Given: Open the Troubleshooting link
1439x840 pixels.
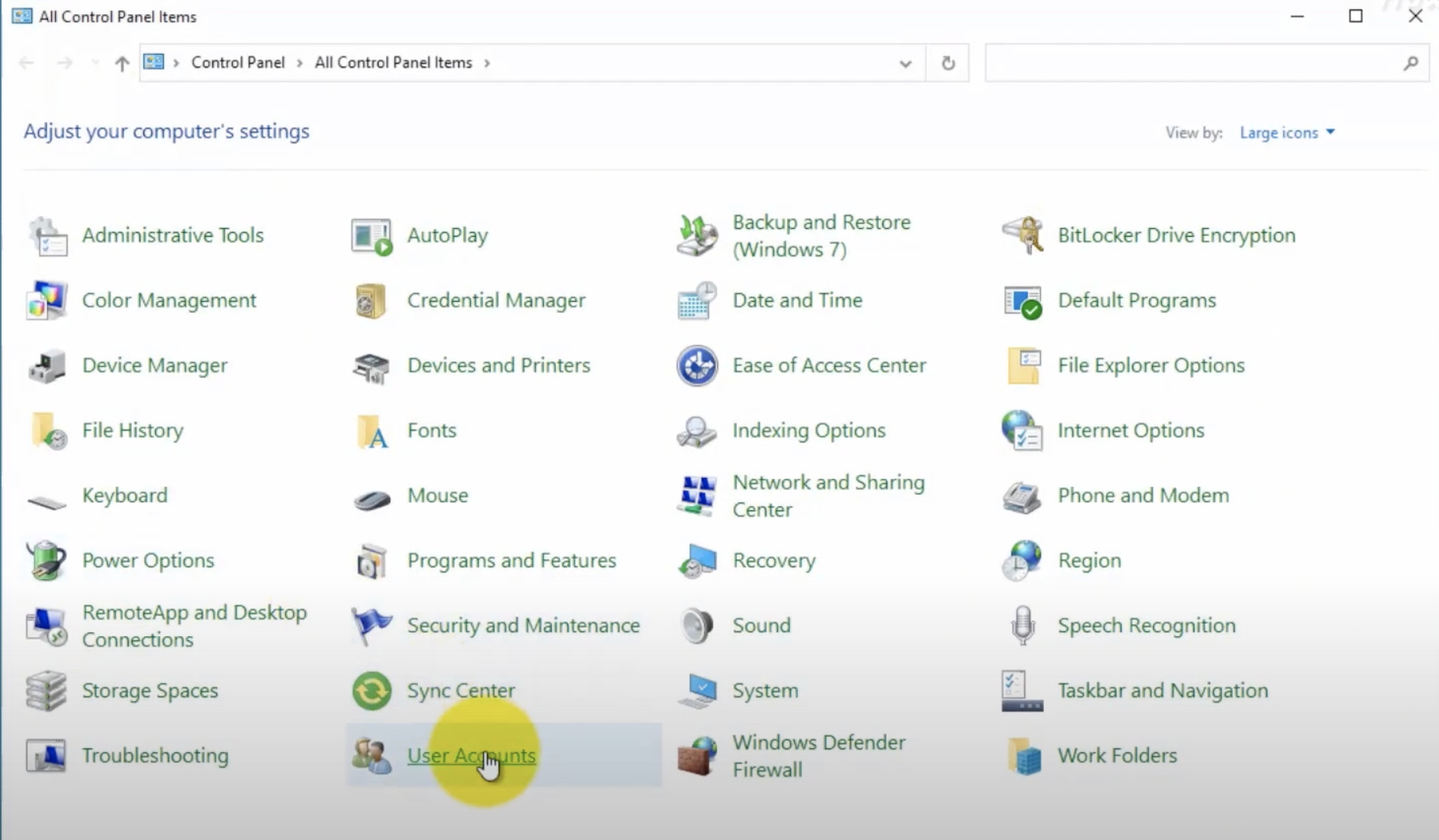Looking at the screenshot, I should click(x=155, y=756).
